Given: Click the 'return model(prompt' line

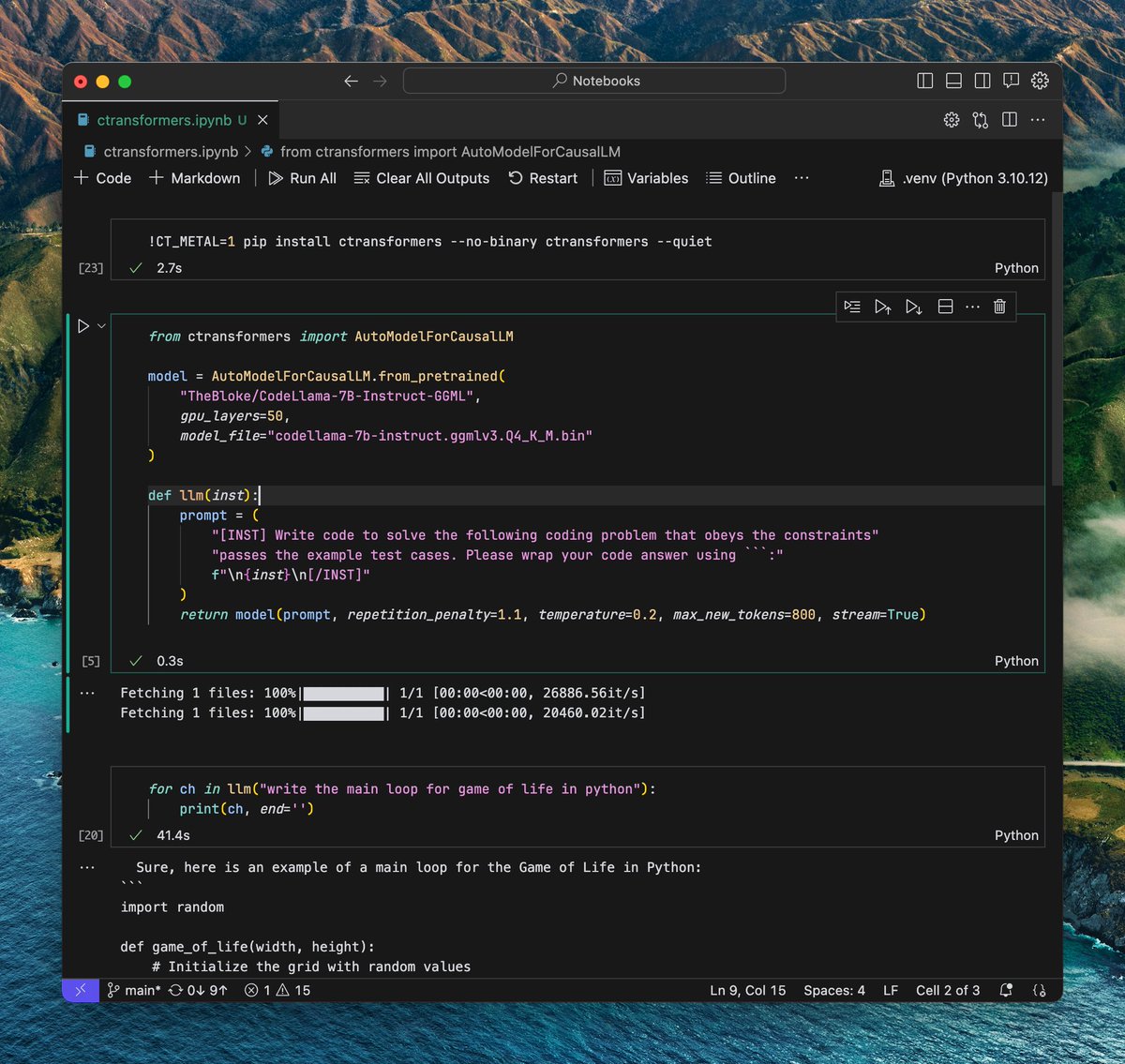Looking at the screenshot, I should point(552,615).
